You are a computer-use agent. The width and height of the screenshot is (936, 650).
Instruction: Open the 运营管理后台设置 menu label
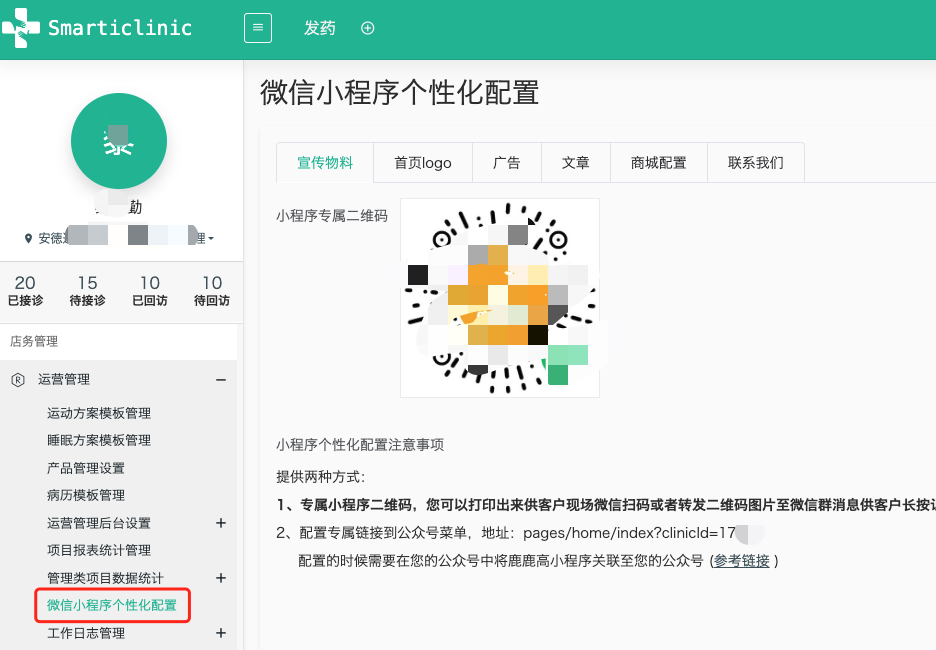pos(99,523)
